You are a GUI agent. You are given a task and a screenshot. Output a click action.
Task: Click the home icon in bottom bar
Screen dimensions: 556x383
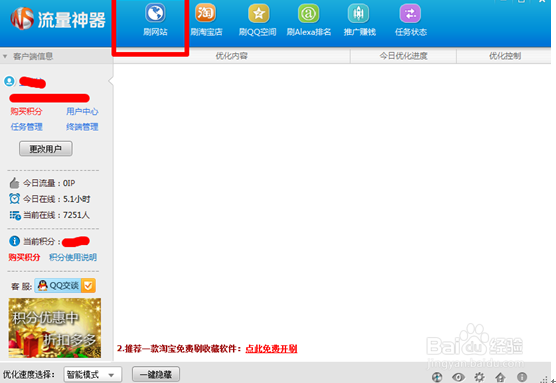coord(500,377)
